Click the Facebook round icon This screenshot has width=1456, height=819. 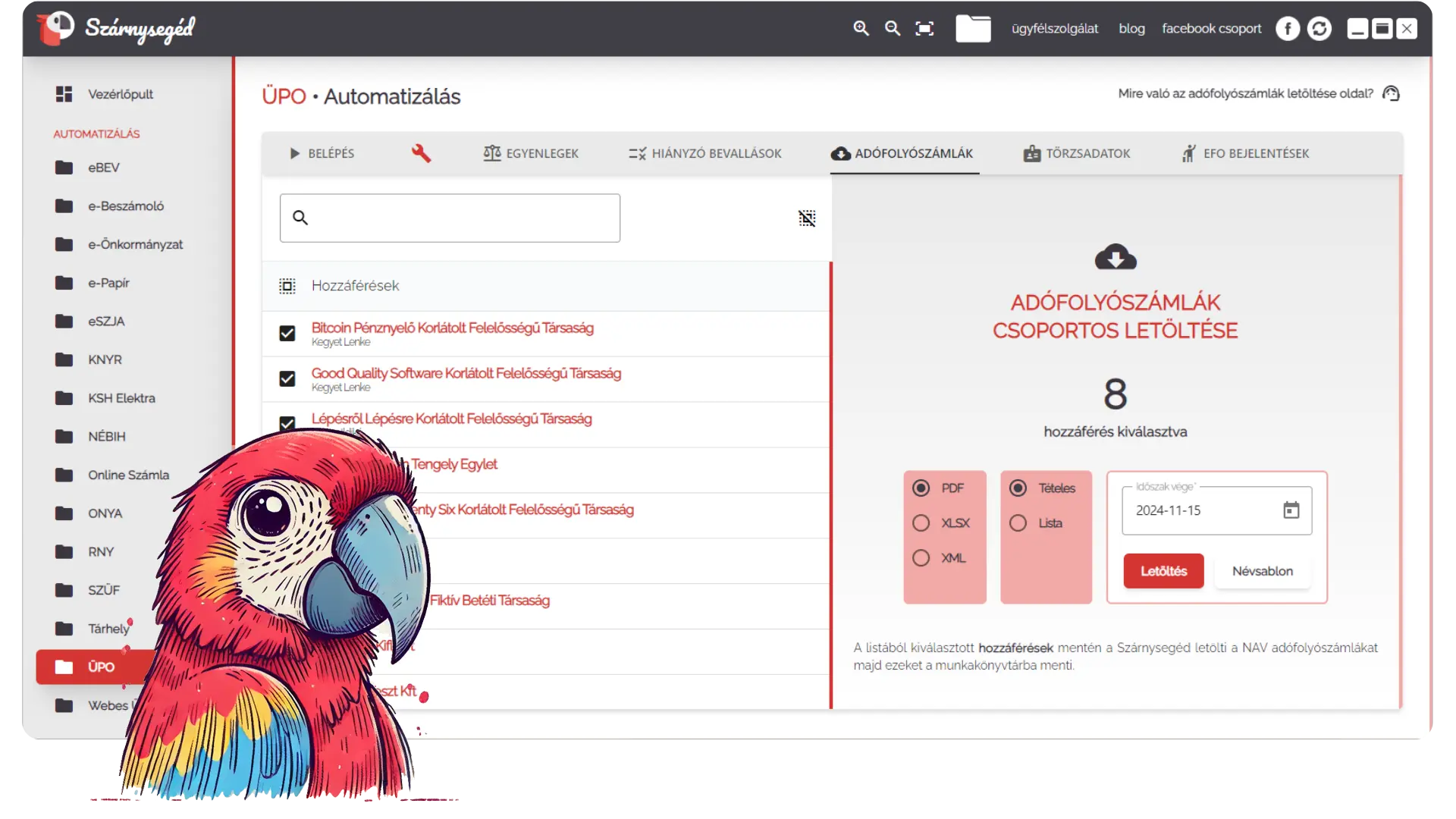(1287, 29)
